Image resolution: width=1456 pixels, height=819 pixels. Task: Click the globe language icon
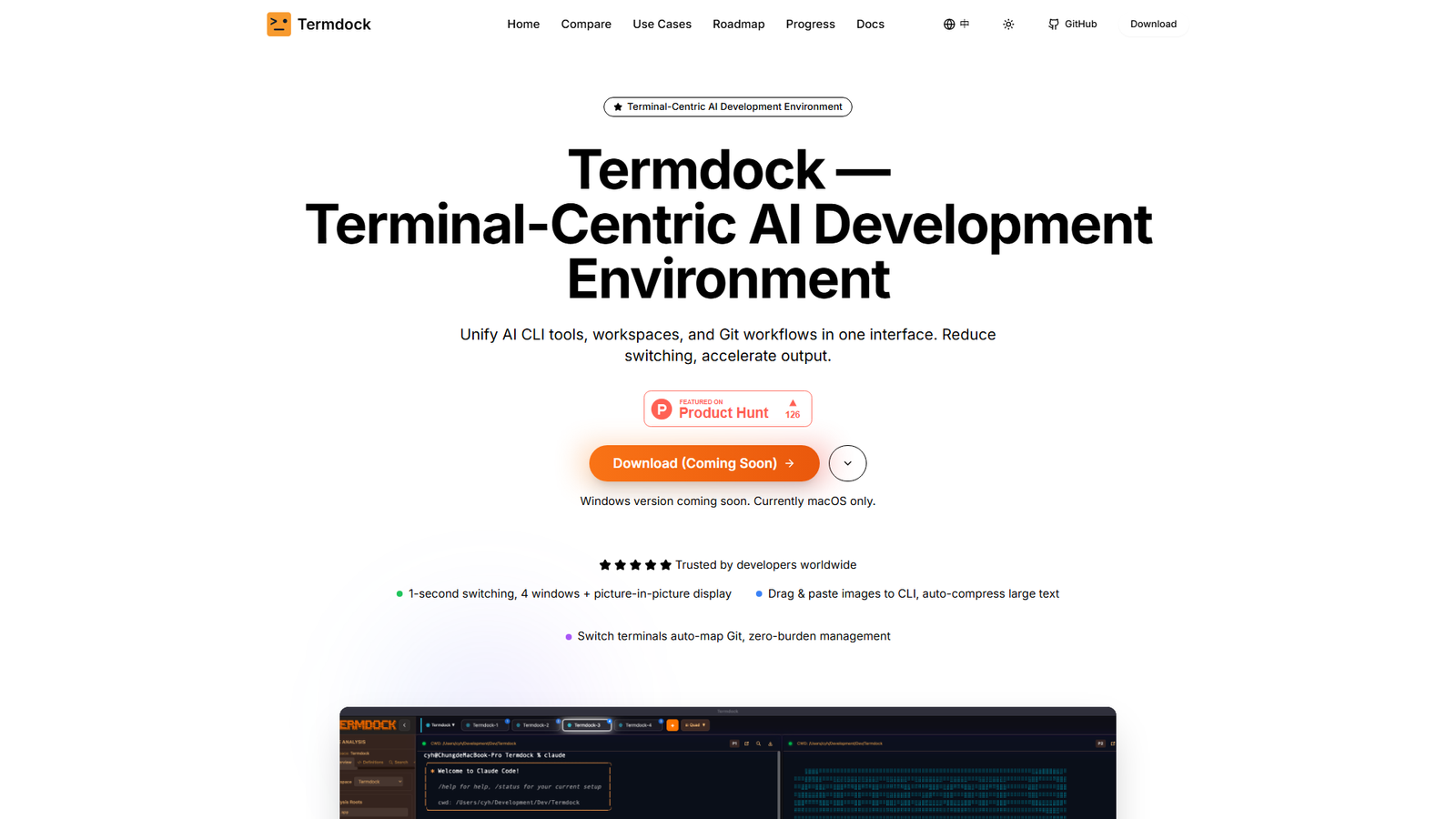click(948, 24)
